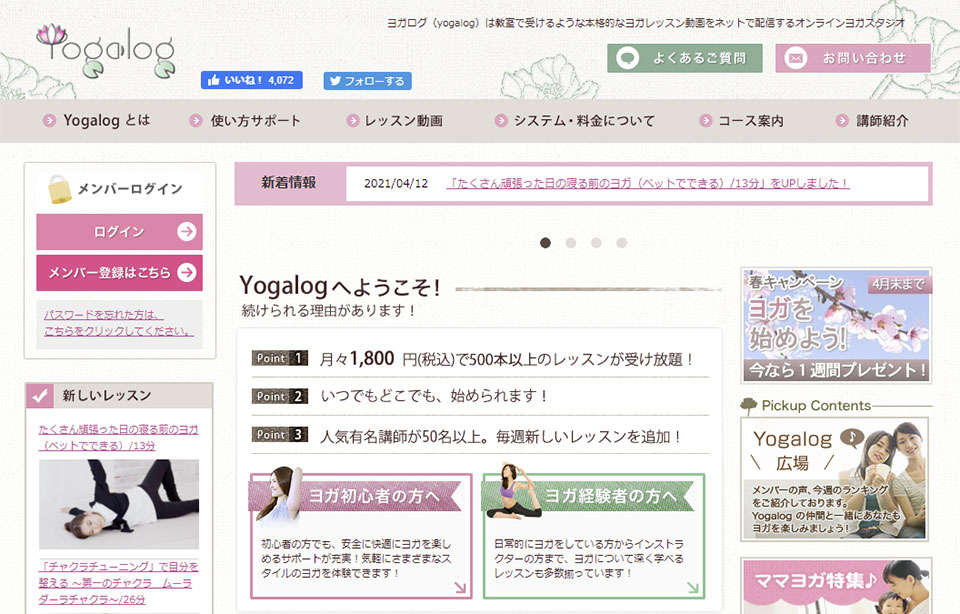Click the checkmark icon next to 新しいレッスン

40,396
